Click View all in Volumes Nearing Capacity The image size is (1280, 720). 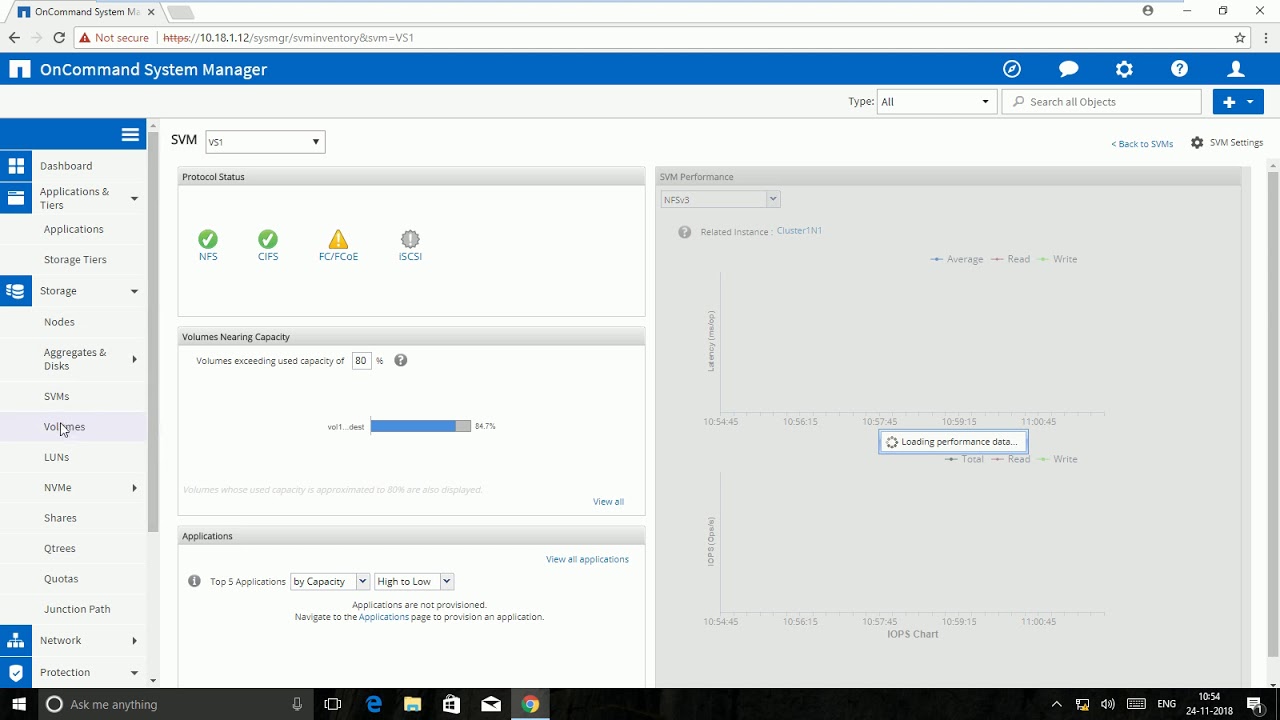[608, 502]
